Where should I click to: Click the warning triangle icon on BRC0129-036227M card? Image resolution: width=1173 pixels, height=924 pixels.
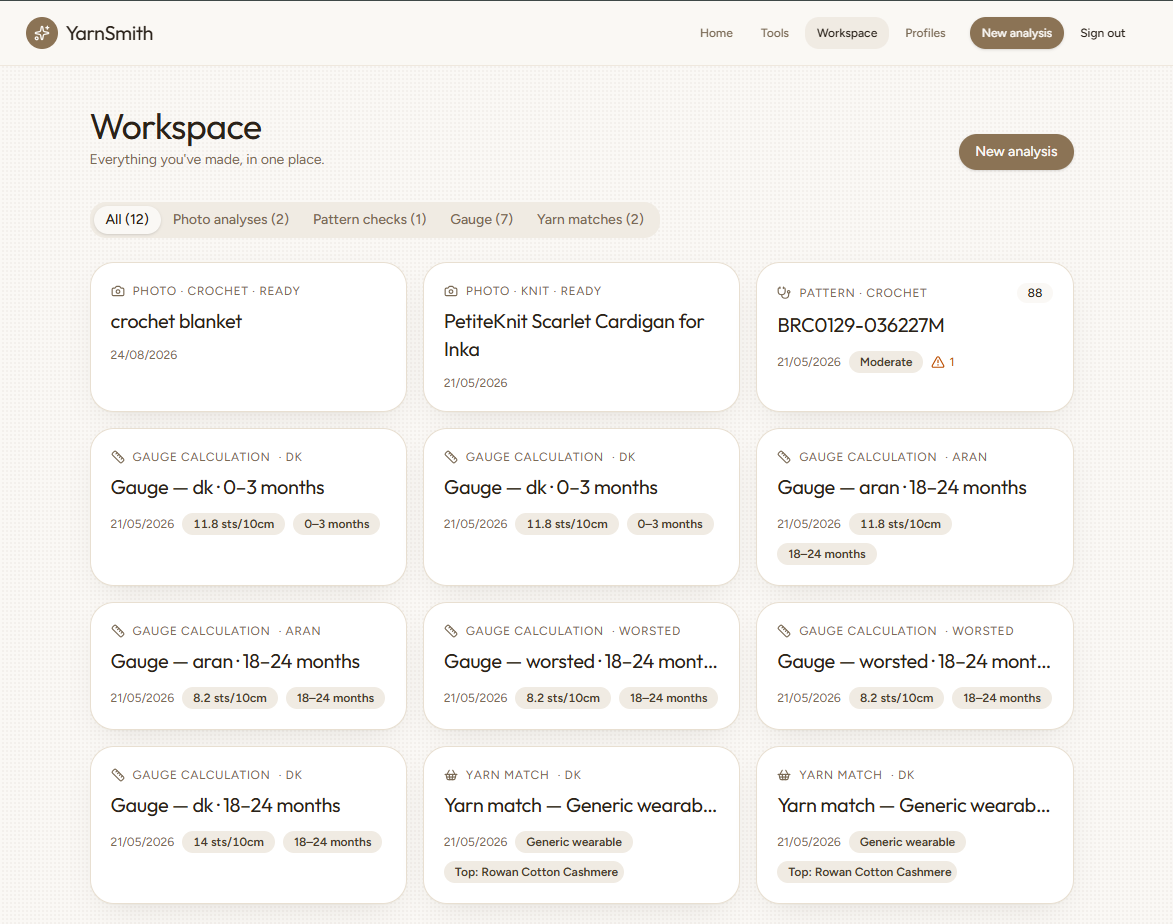937,362
